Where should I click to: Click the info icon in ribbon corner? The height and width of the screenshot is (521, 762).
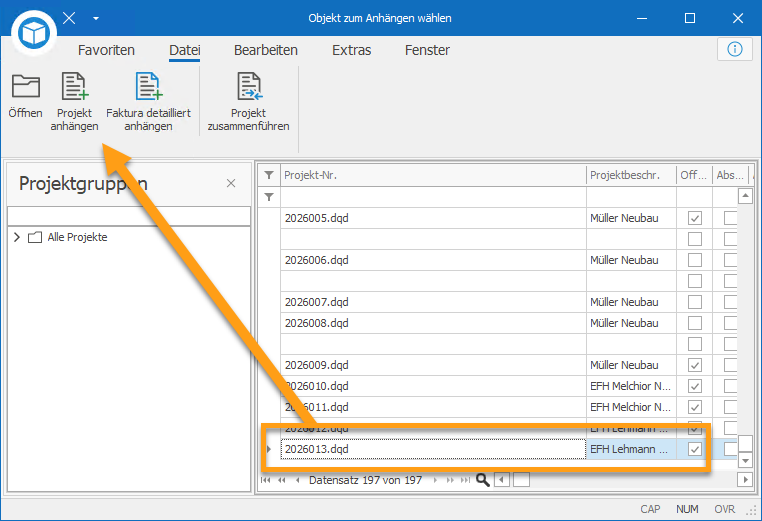click(x=734, y=49)
